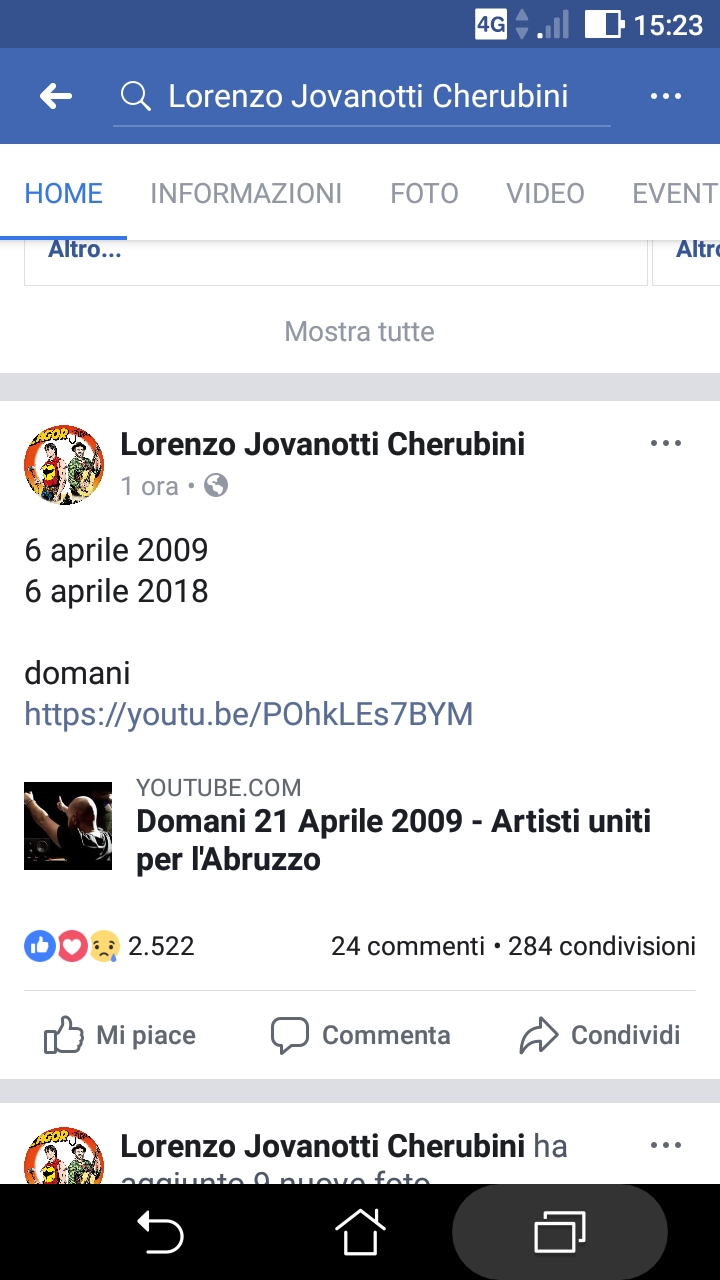Select the HOME tab
The image size is (720, 1280).
coord(64,193)
